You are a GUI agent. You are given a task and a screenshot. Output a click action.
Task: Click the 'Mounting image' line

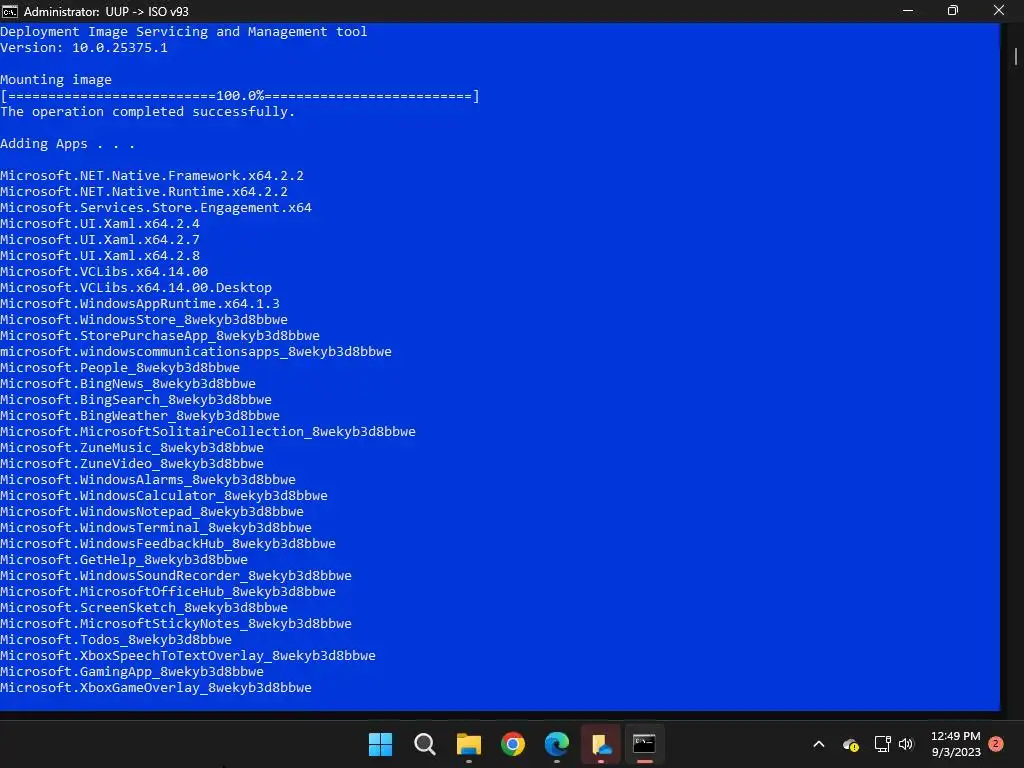coord(56,80)
